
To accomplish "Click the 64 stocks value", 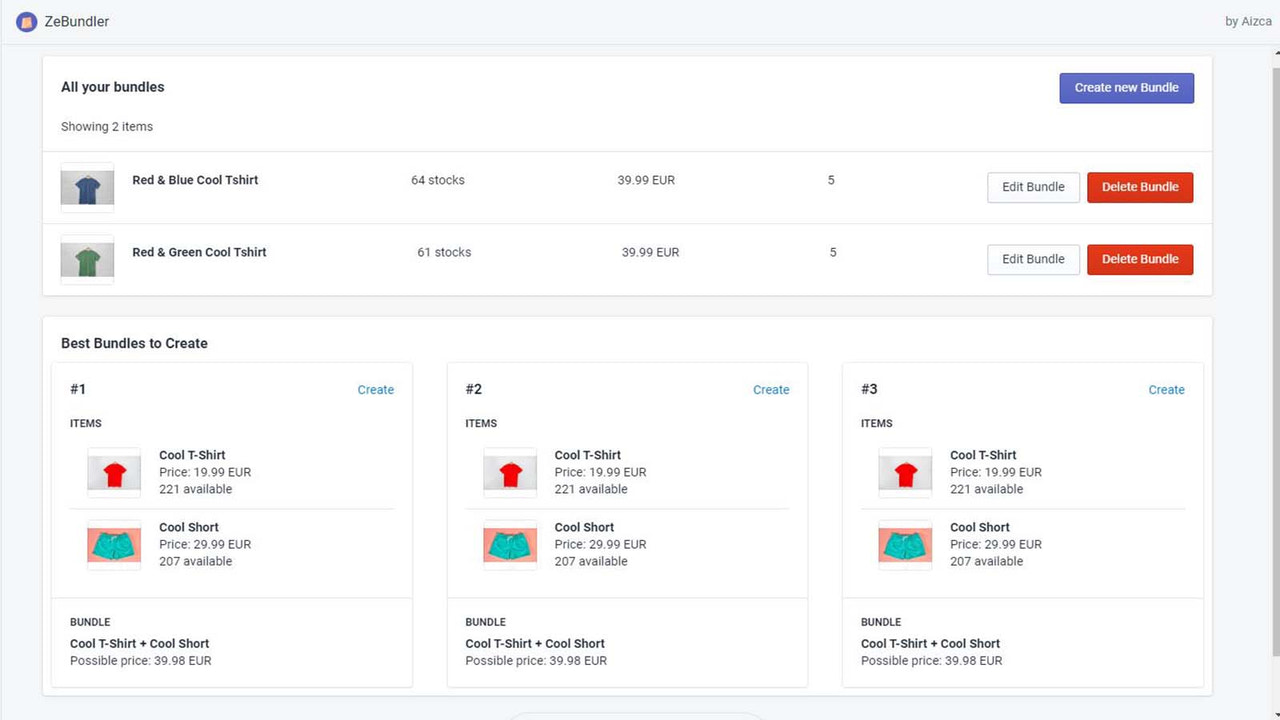I will (x=438, y=180).
